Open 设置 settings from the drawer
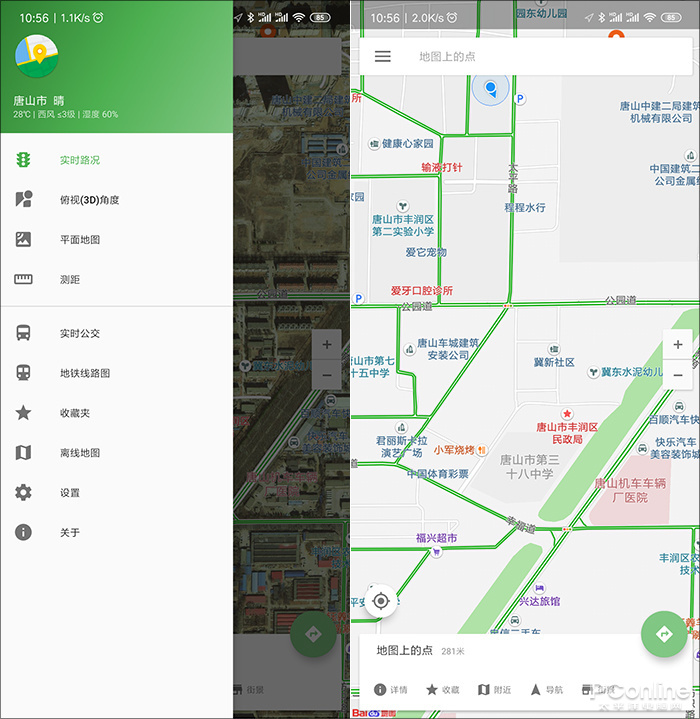700x719 pixels. 70,493
